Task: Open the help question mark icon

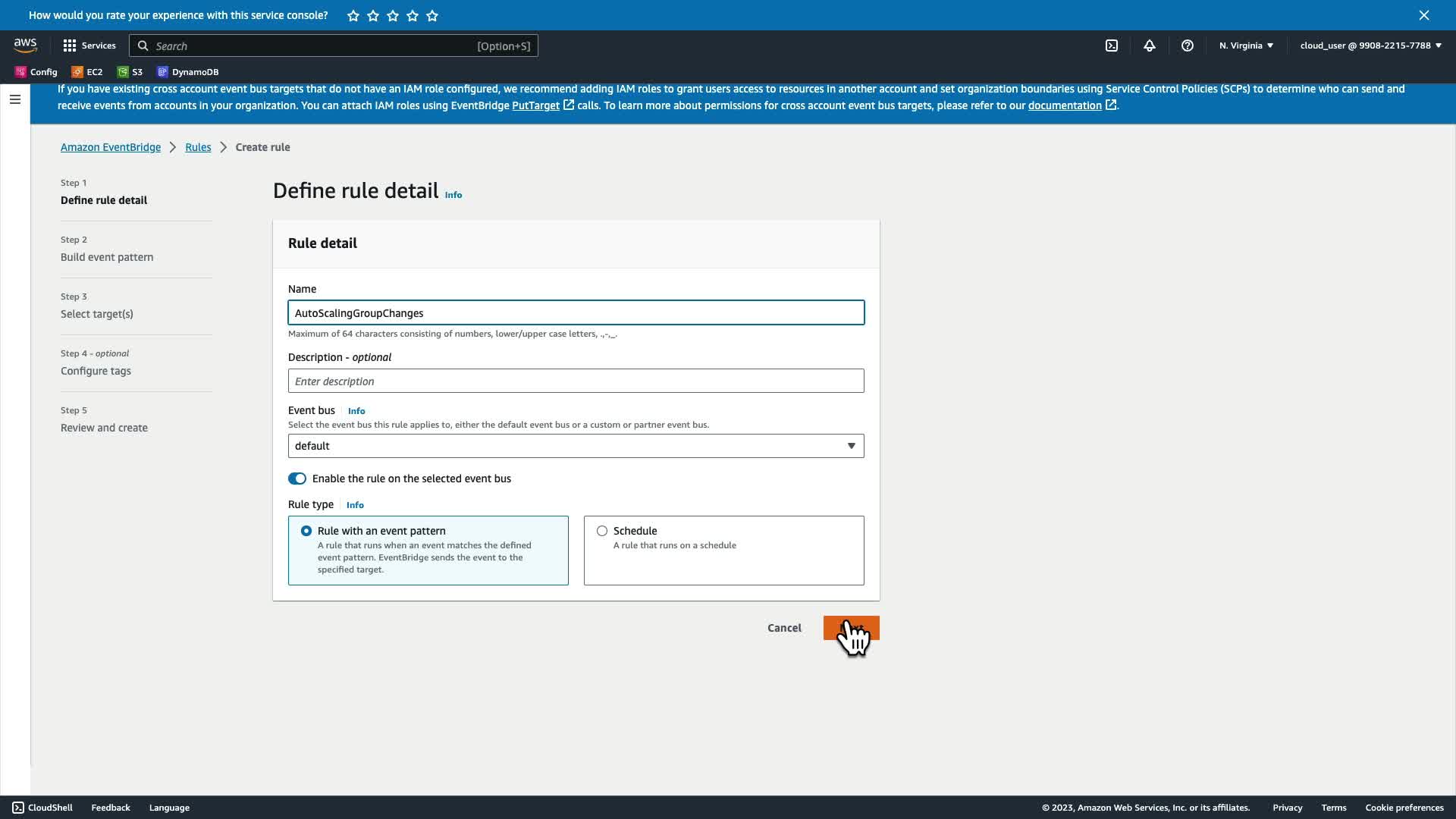Action: [x=1187, y=45]
